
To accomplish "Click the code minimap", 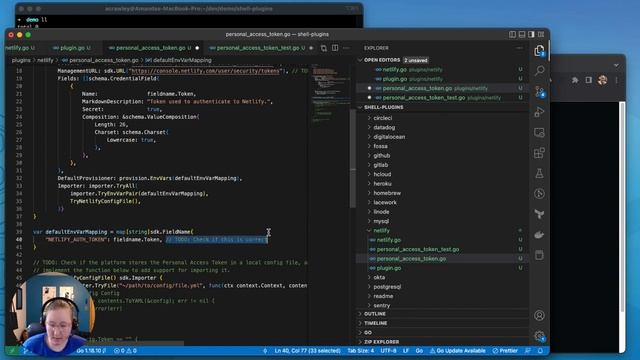I will [x=330, y=94].
